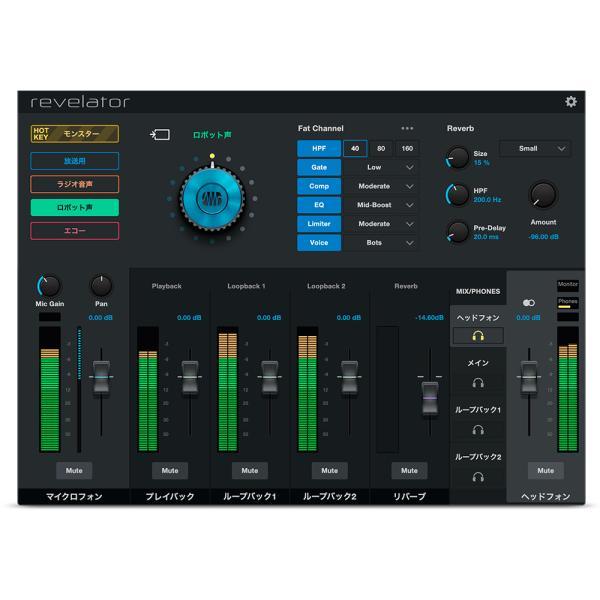Select the ロボット声 preset button
This screenshot has width=600, height=600.
pos(75,207)
